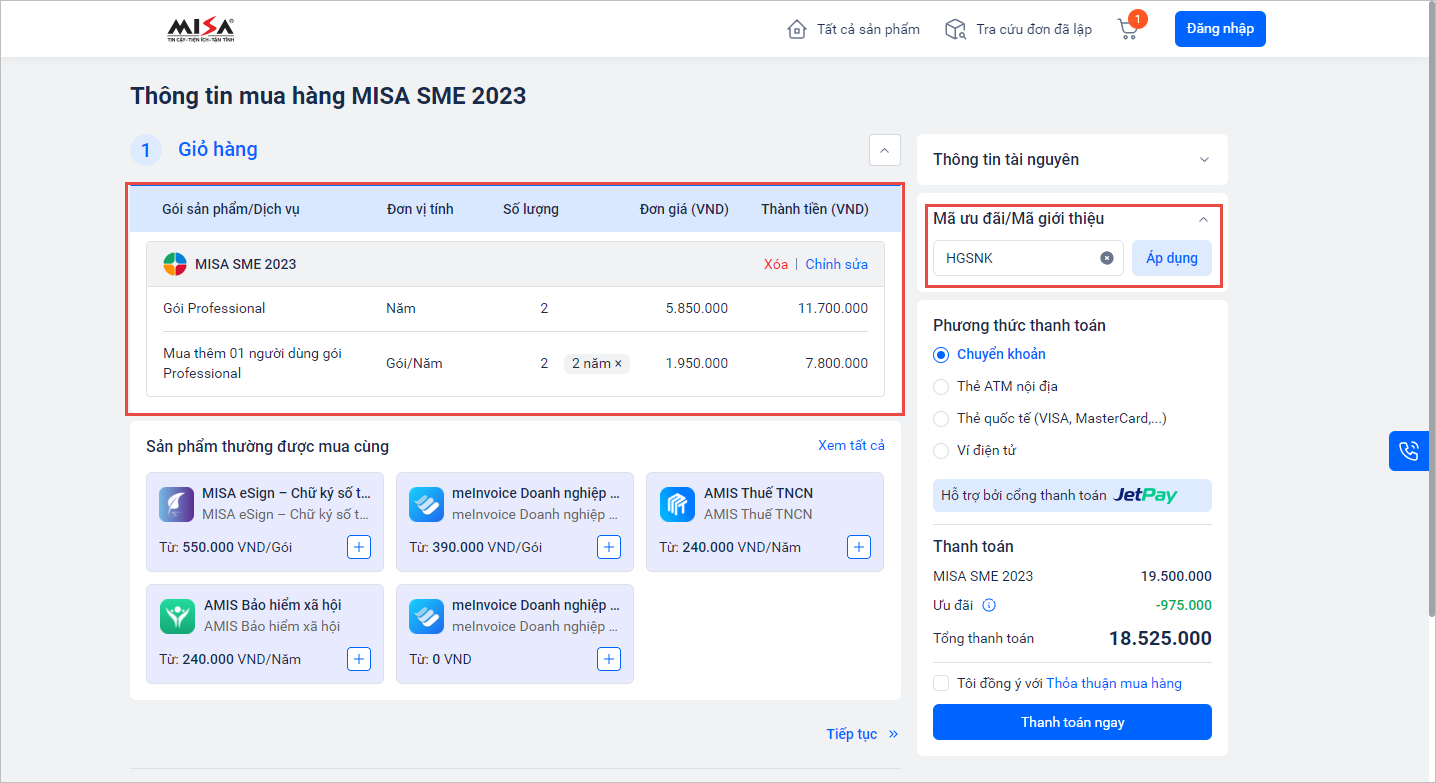Click the Áp dụng promo button
This screenshot has width=1436, height=783.
[x=1171, y=258]
